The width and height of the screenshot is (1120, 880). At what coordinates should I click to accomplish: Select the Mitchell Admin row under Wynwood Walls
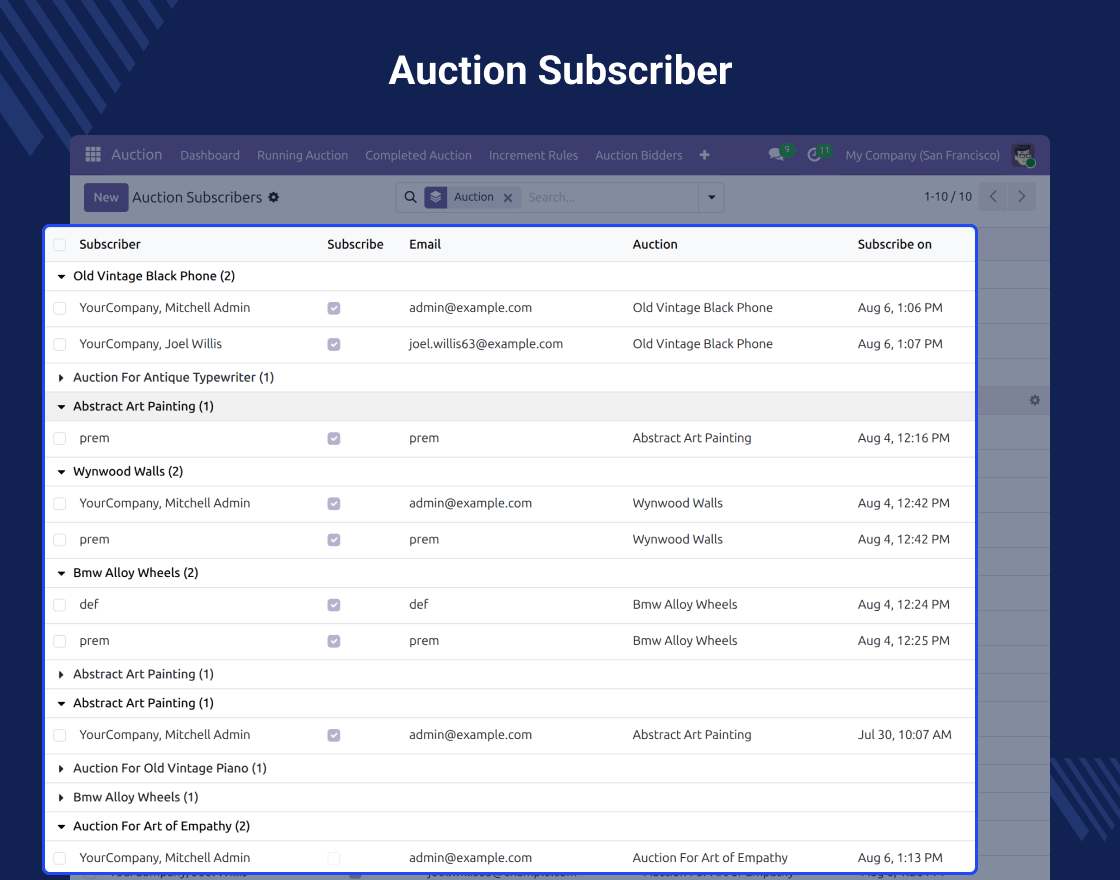(x=60, y=504)
